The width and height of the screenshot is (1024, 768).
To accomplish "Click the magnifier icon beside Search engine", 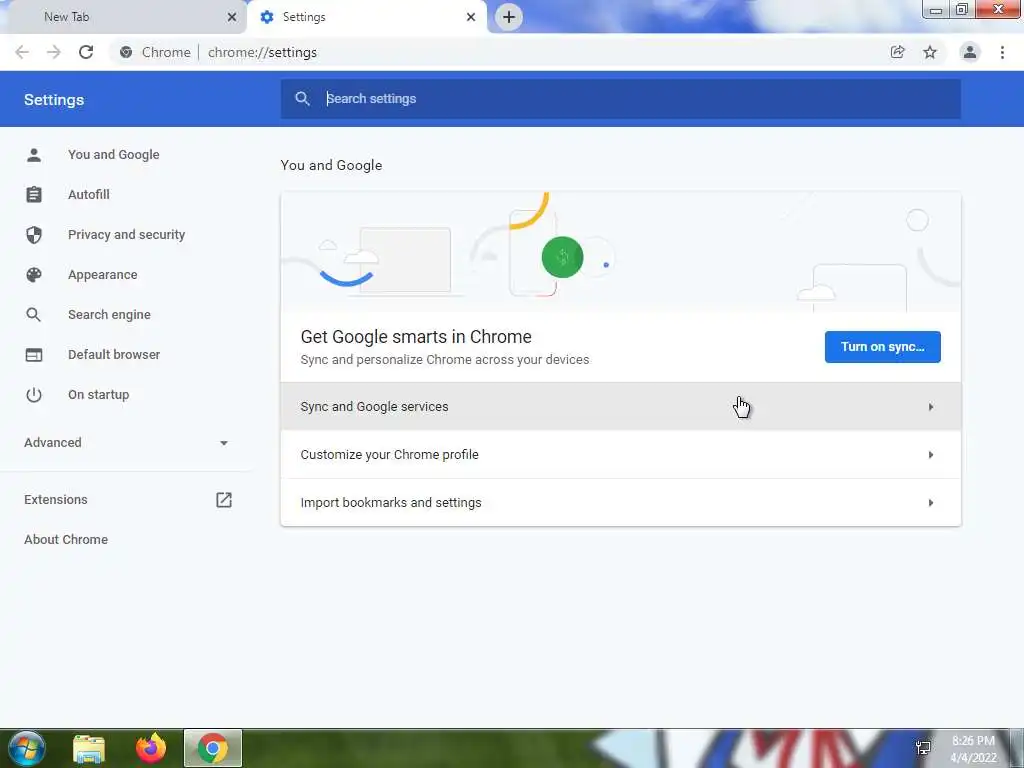I will click(x=34, y=315).
